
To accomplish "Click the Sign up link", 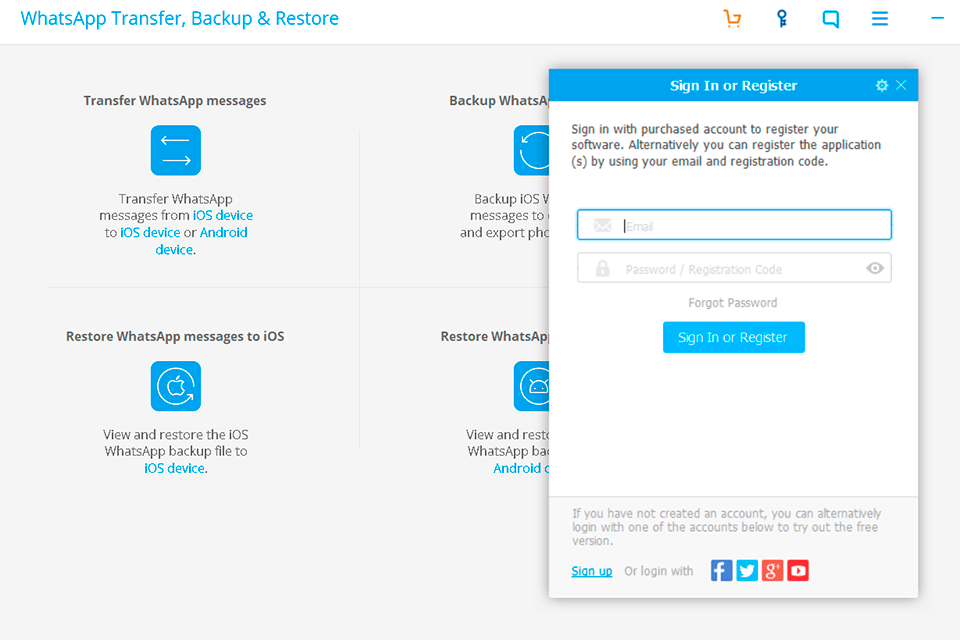I will click(x=591, y=570).
